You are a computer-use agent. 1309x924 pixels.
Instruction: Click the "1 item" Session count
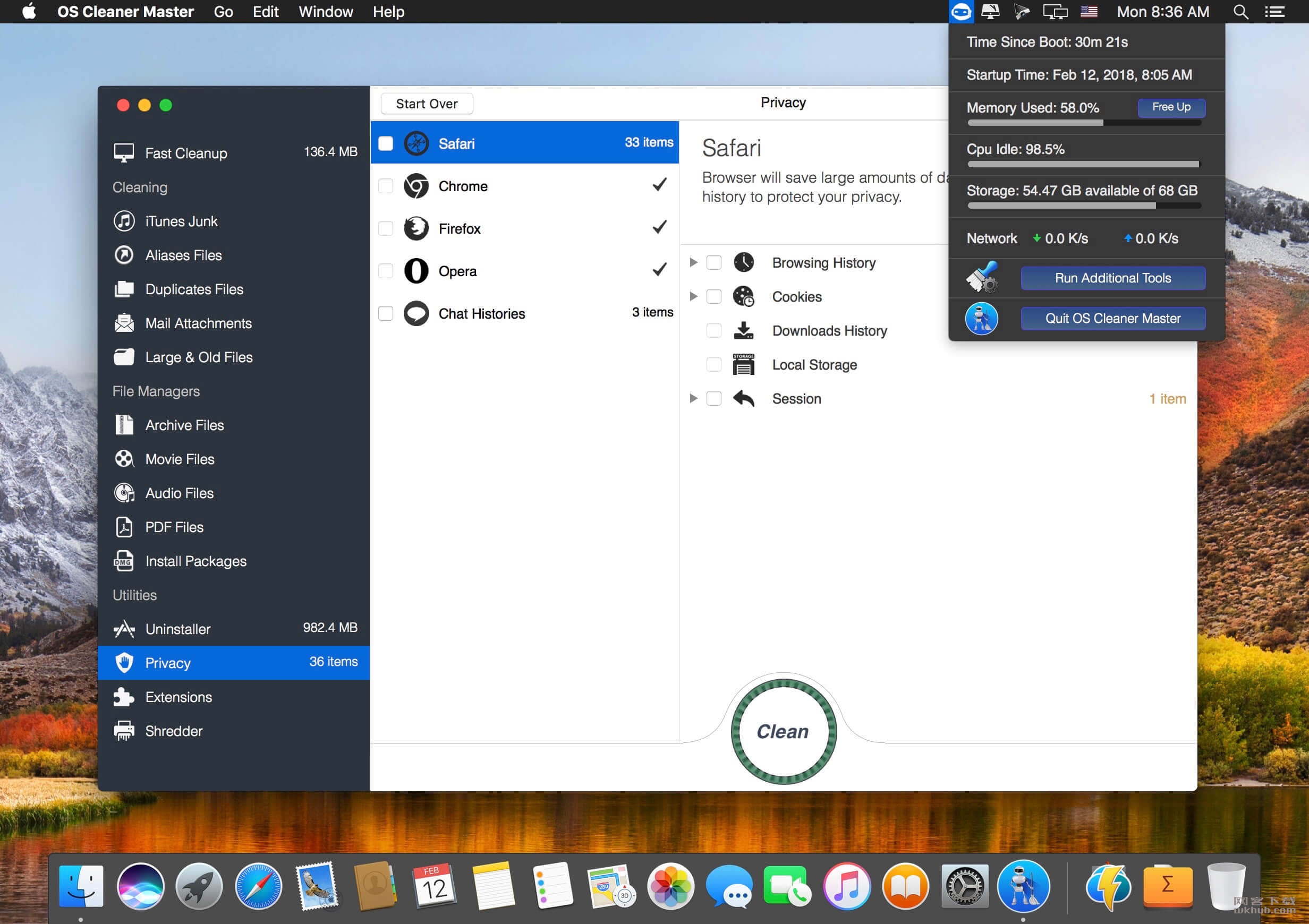pos(1167,398)
